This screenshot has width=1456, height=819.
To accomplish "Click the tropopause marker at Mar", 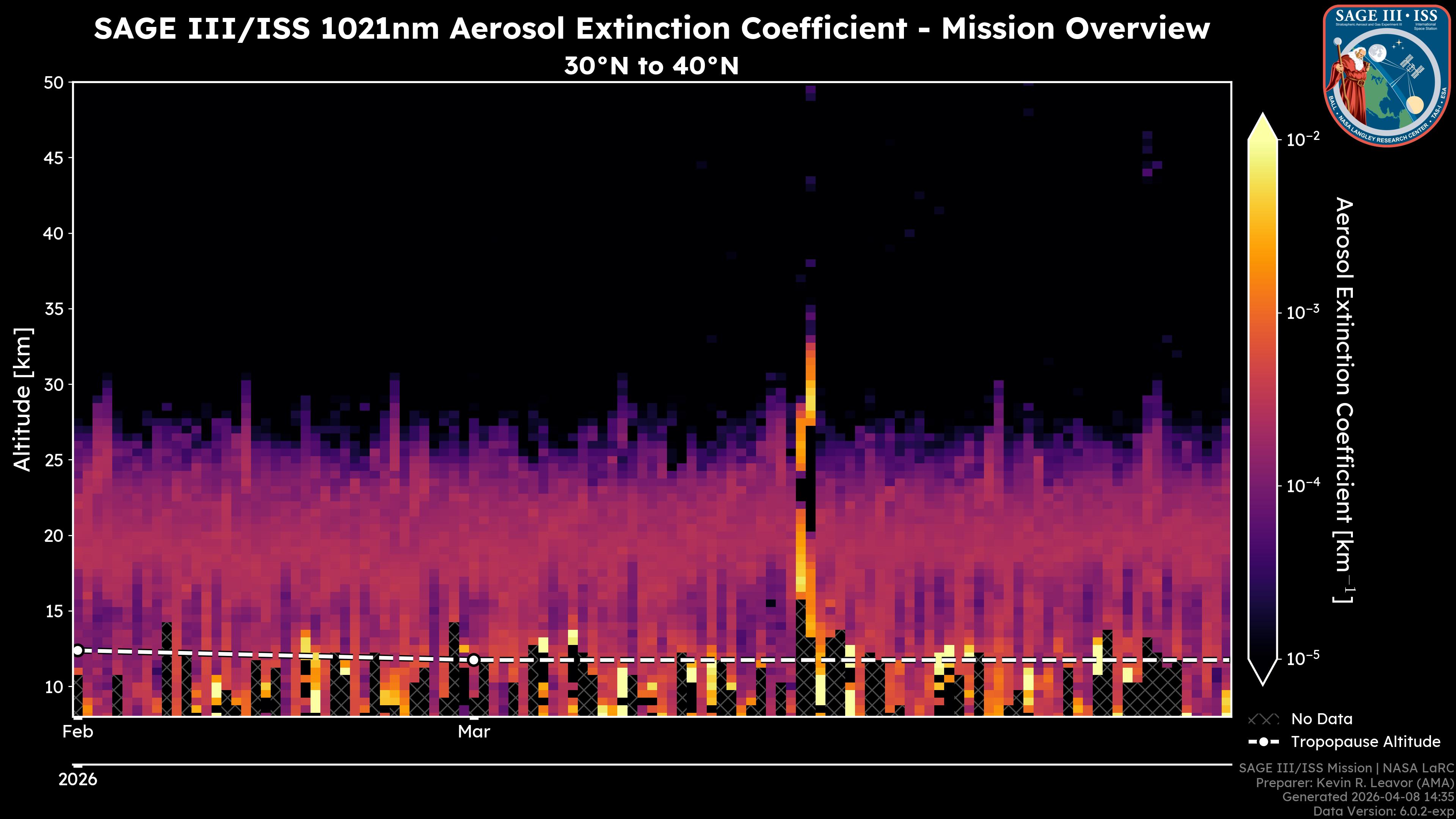I will (x=474, y=660).
